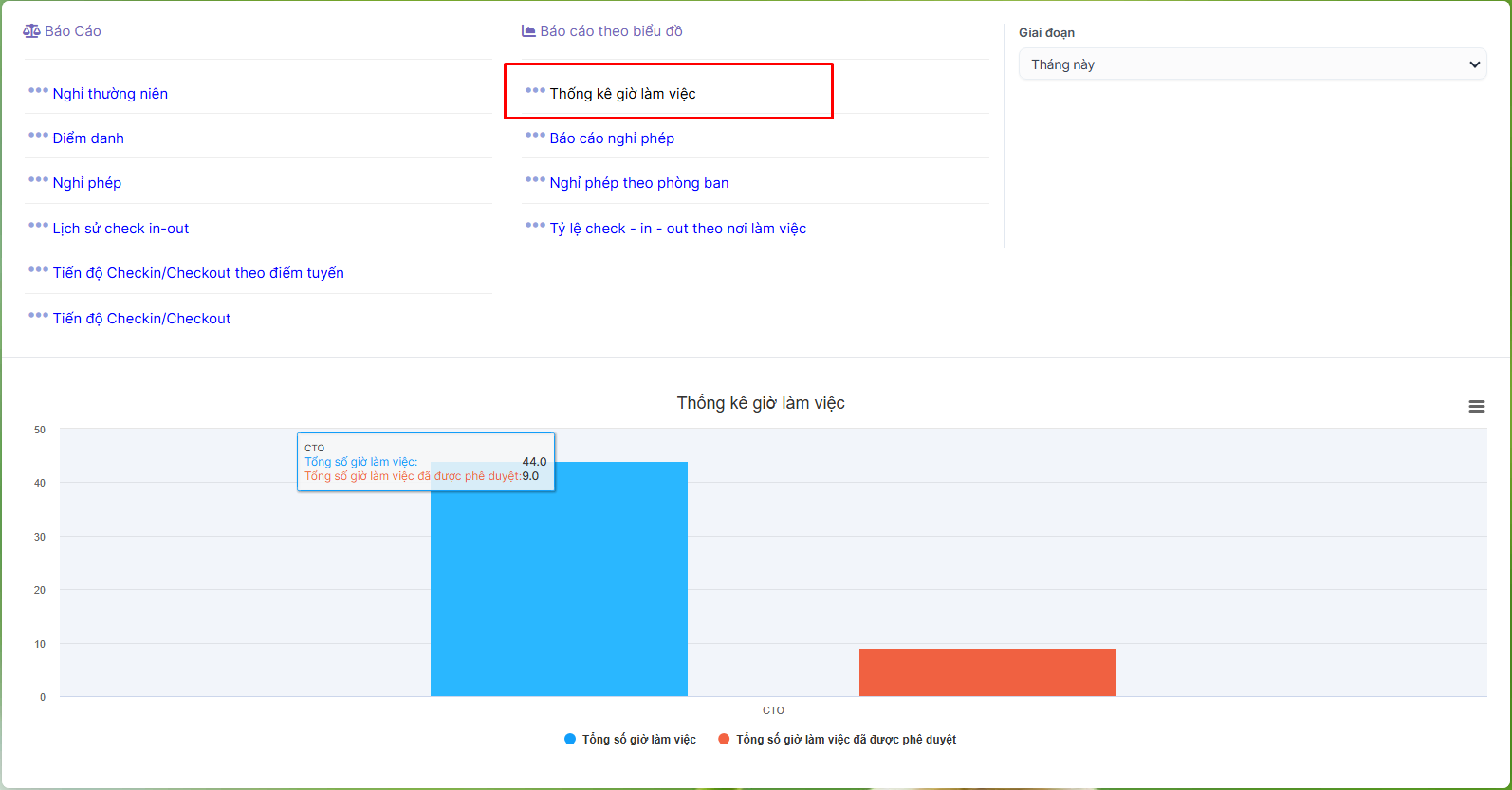The height and width of the screenshot is (790, 1512).
Task: Click the dots icon beside Báo cáo nghỉ phép
Action: click(535, 136)
